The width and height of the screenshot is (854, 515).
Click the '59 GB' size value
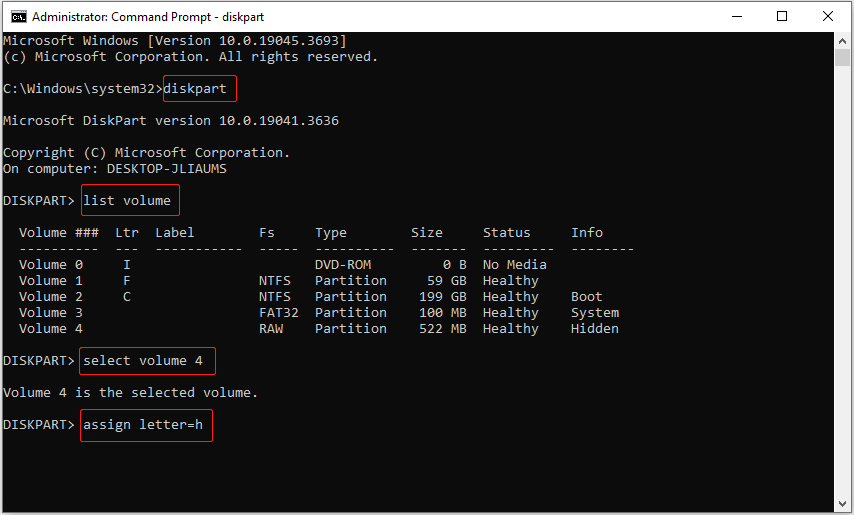(x=447, y=280)
